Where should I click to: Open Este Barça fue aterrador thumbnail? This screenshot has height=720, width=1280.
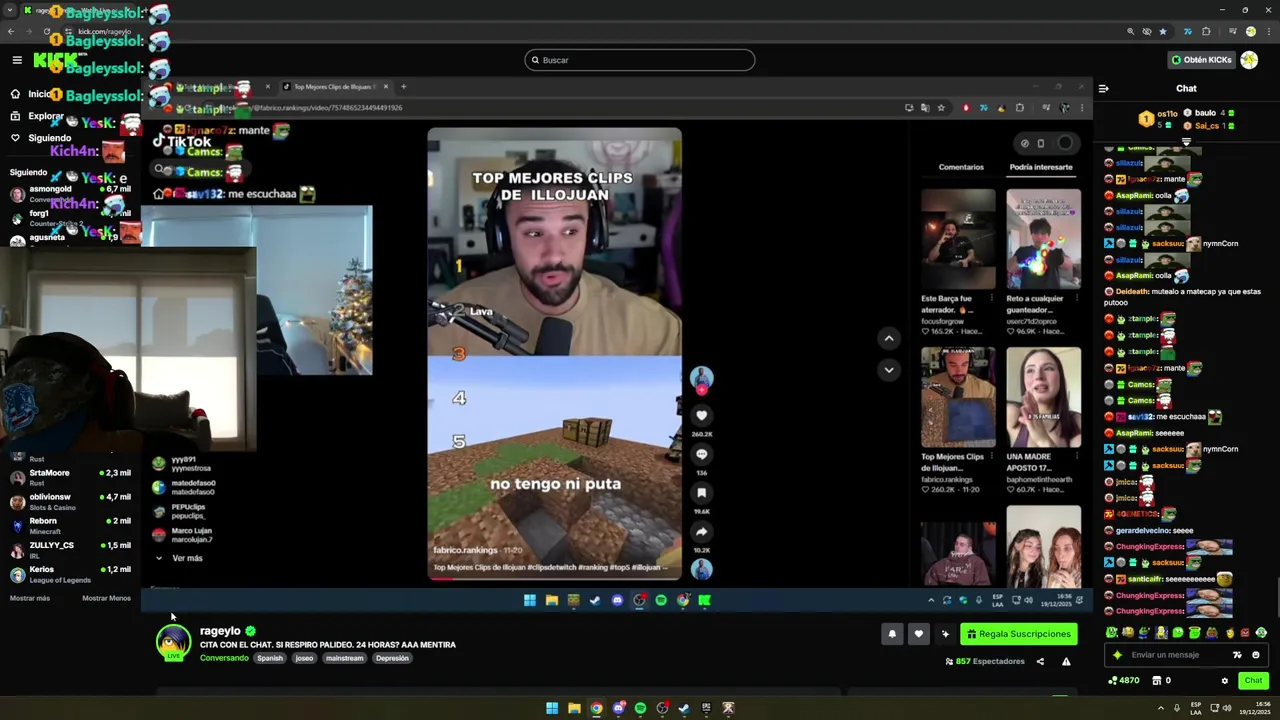click(958, 239)
